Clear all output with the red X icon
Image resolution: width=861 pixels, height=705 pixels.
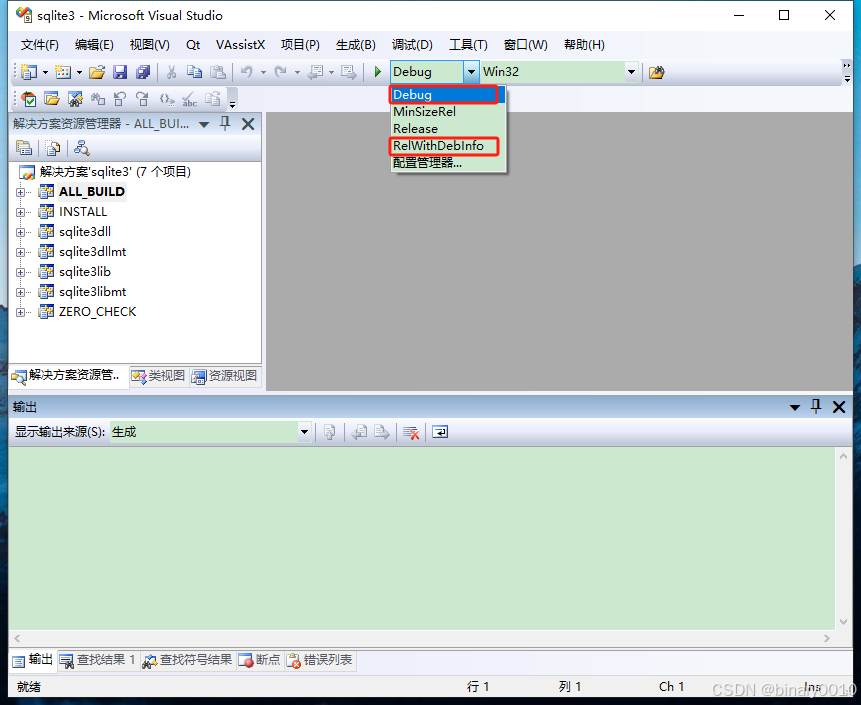point(411,432)
